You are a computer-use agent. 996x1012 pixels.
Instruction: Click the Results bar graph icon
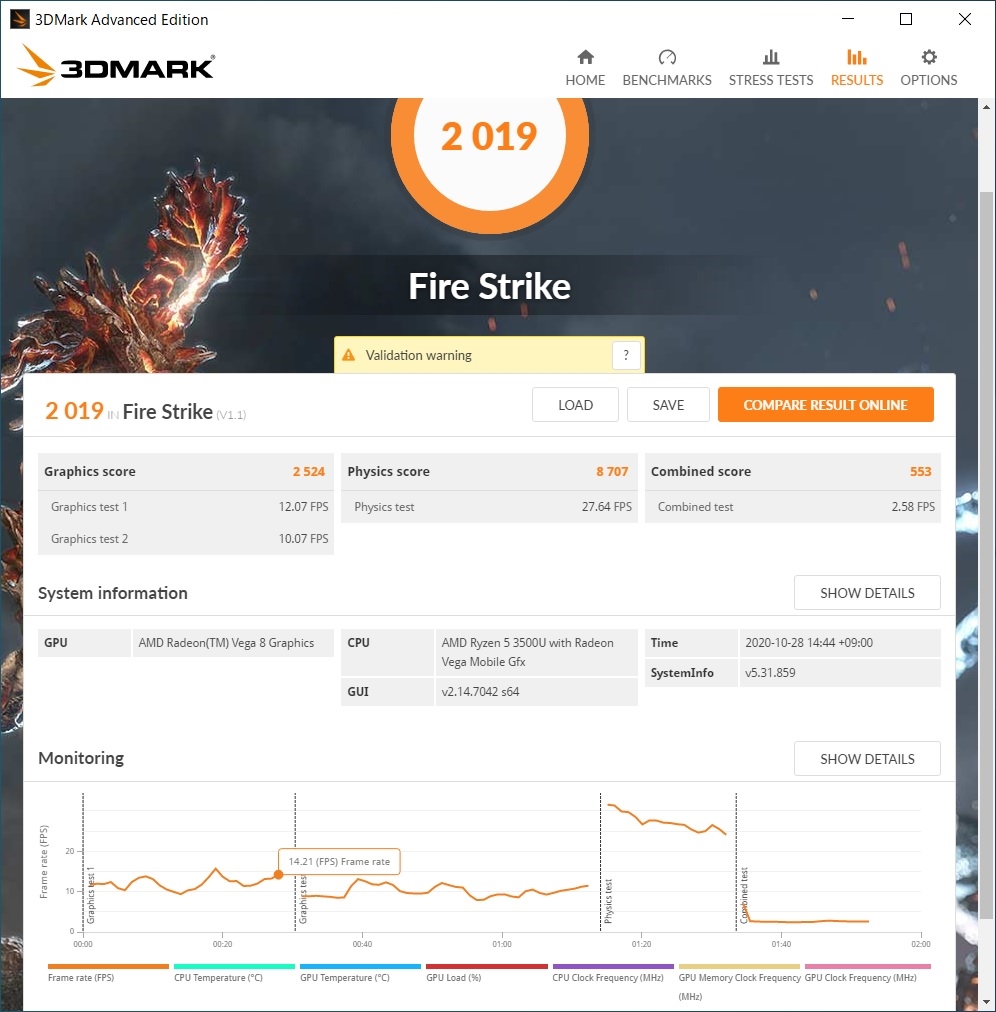pos(857,57)
